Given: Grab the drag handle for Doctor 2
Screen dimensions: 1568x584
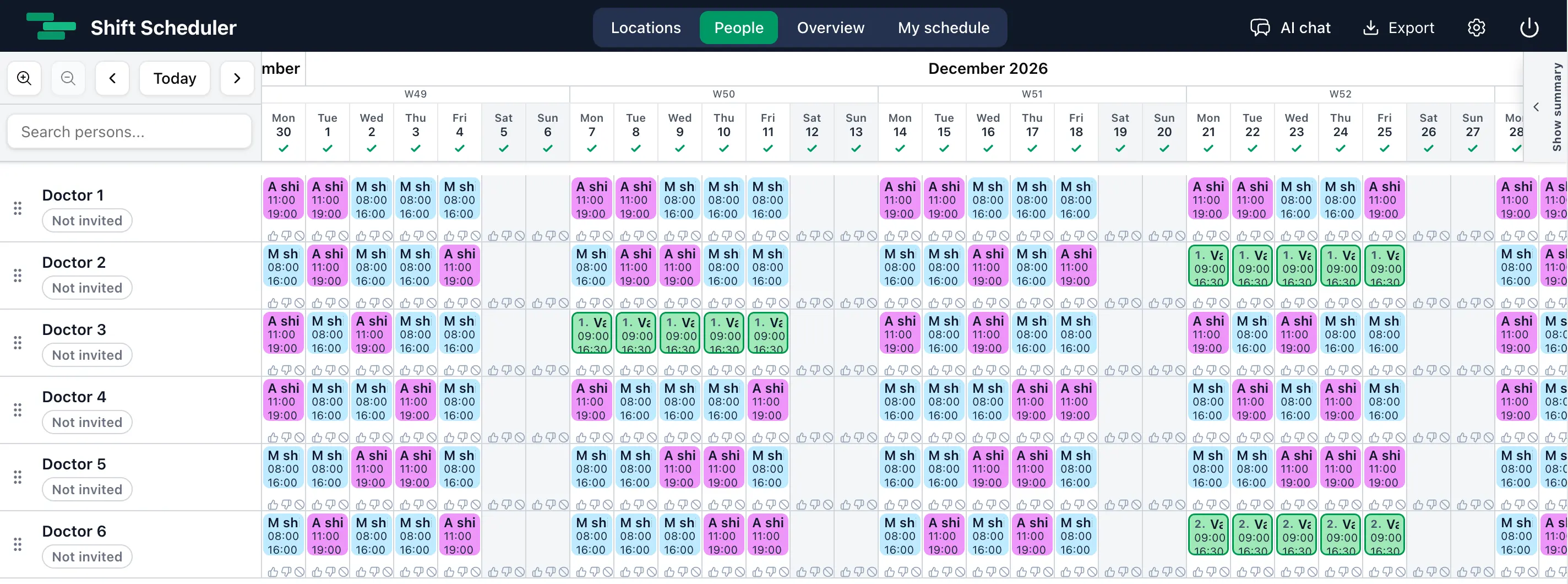Looking at the screenshot, I should click(x=18, y=275).
